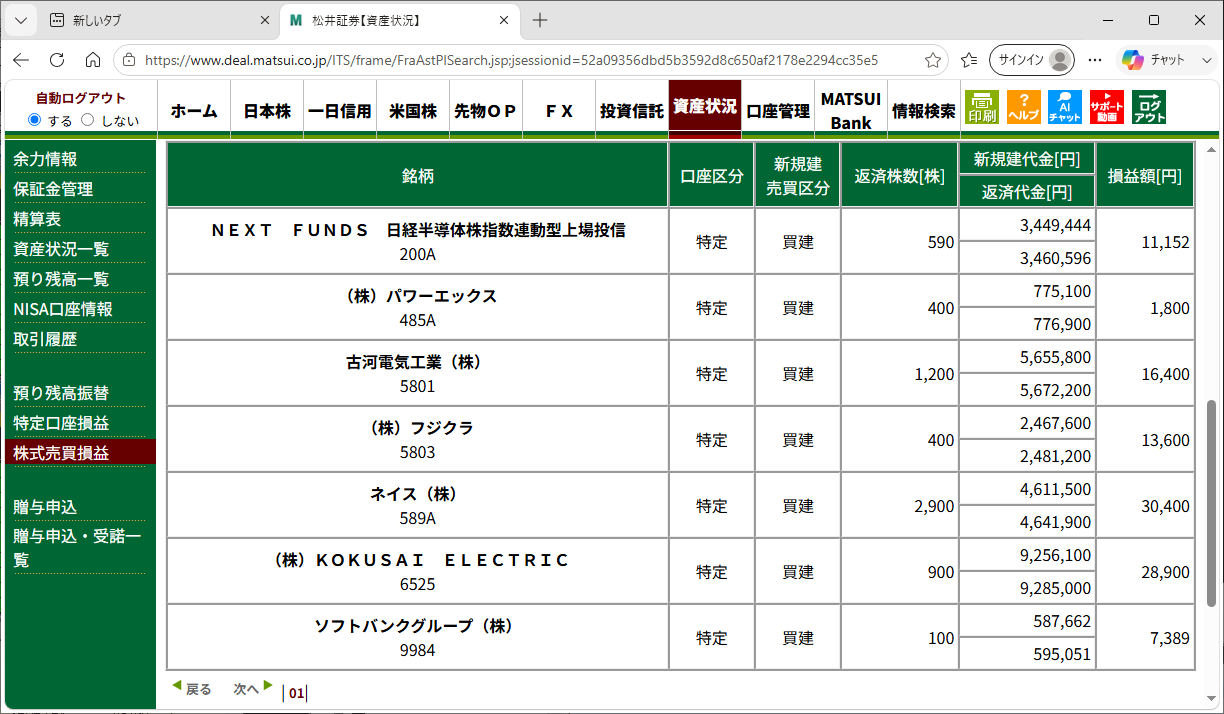Screen dimensions: 1224x714
Task: Open the blue AIチャット icon
Action: (x=1065, y=107)
